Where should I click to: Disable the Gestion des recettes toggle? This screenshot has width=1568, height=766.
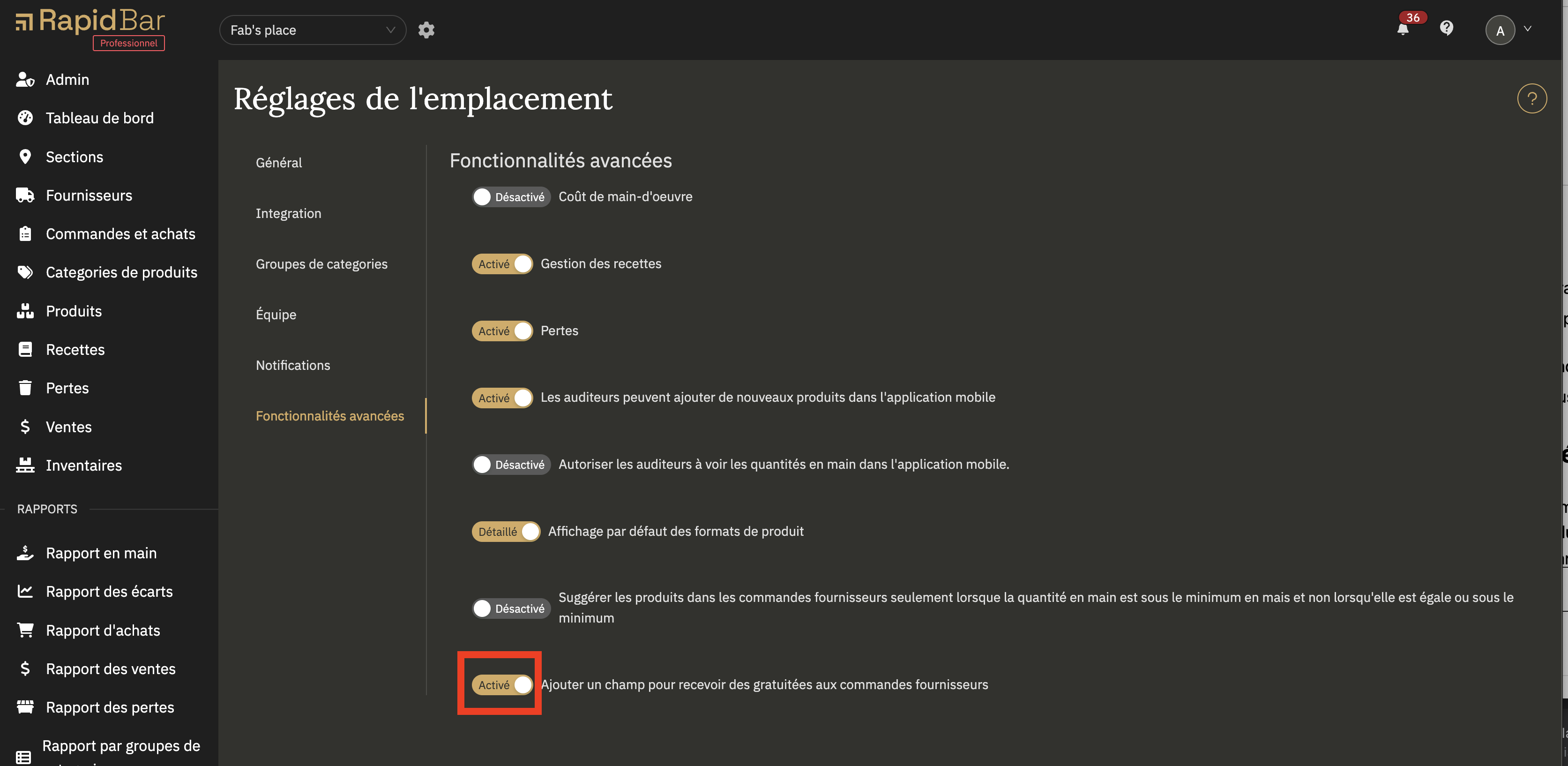502,263
